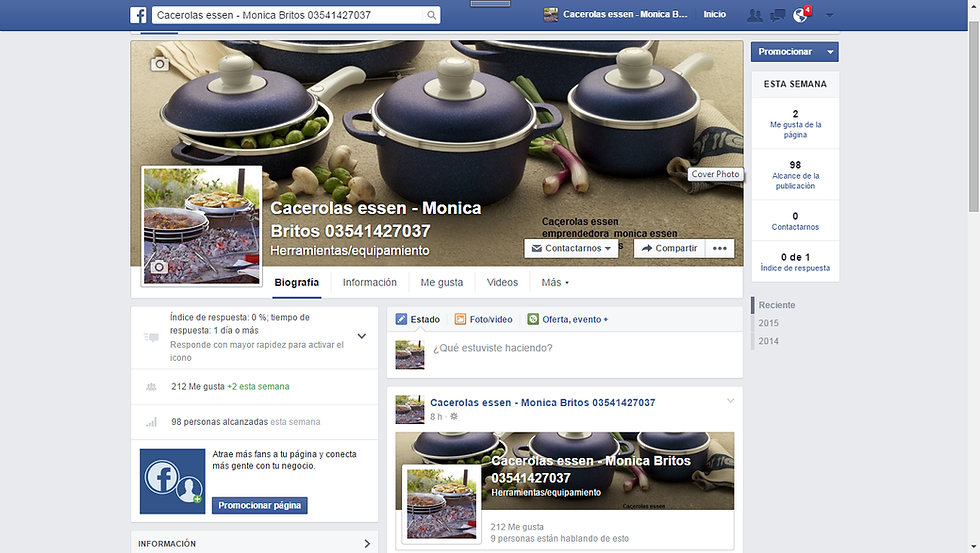
Task: Go to Inicio in top bar
Action: [714, 14]
